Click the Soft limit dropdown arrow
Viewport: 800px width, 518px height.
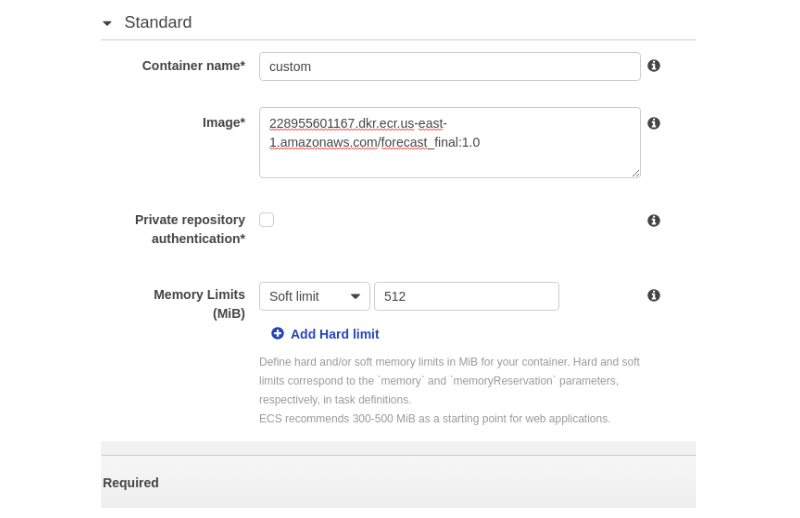[355, 297]
